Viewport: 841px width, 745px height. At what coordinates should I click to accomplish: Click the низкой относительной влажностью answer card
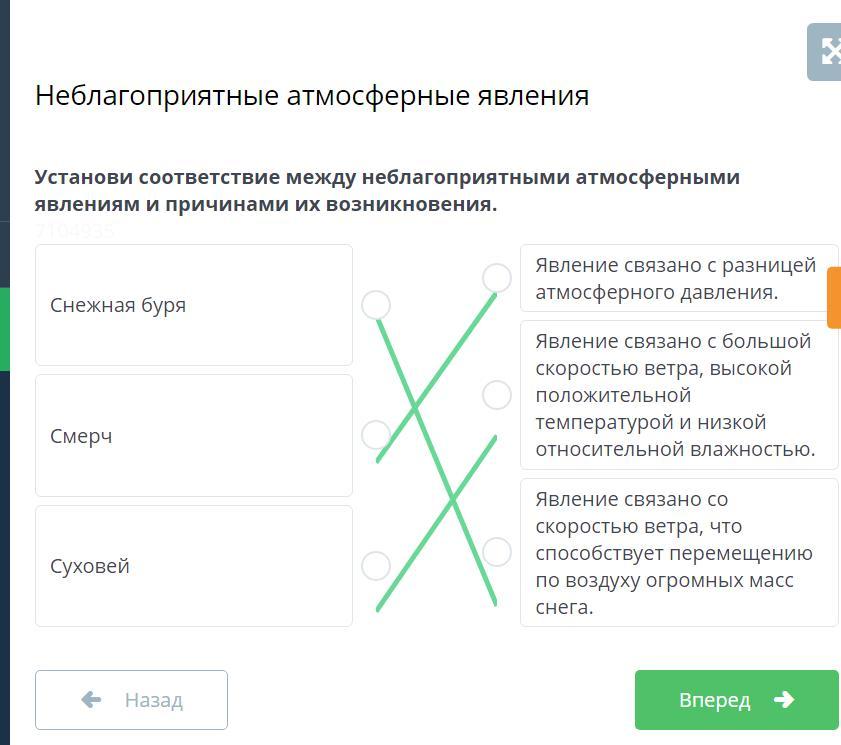click(x=678, y=395)
